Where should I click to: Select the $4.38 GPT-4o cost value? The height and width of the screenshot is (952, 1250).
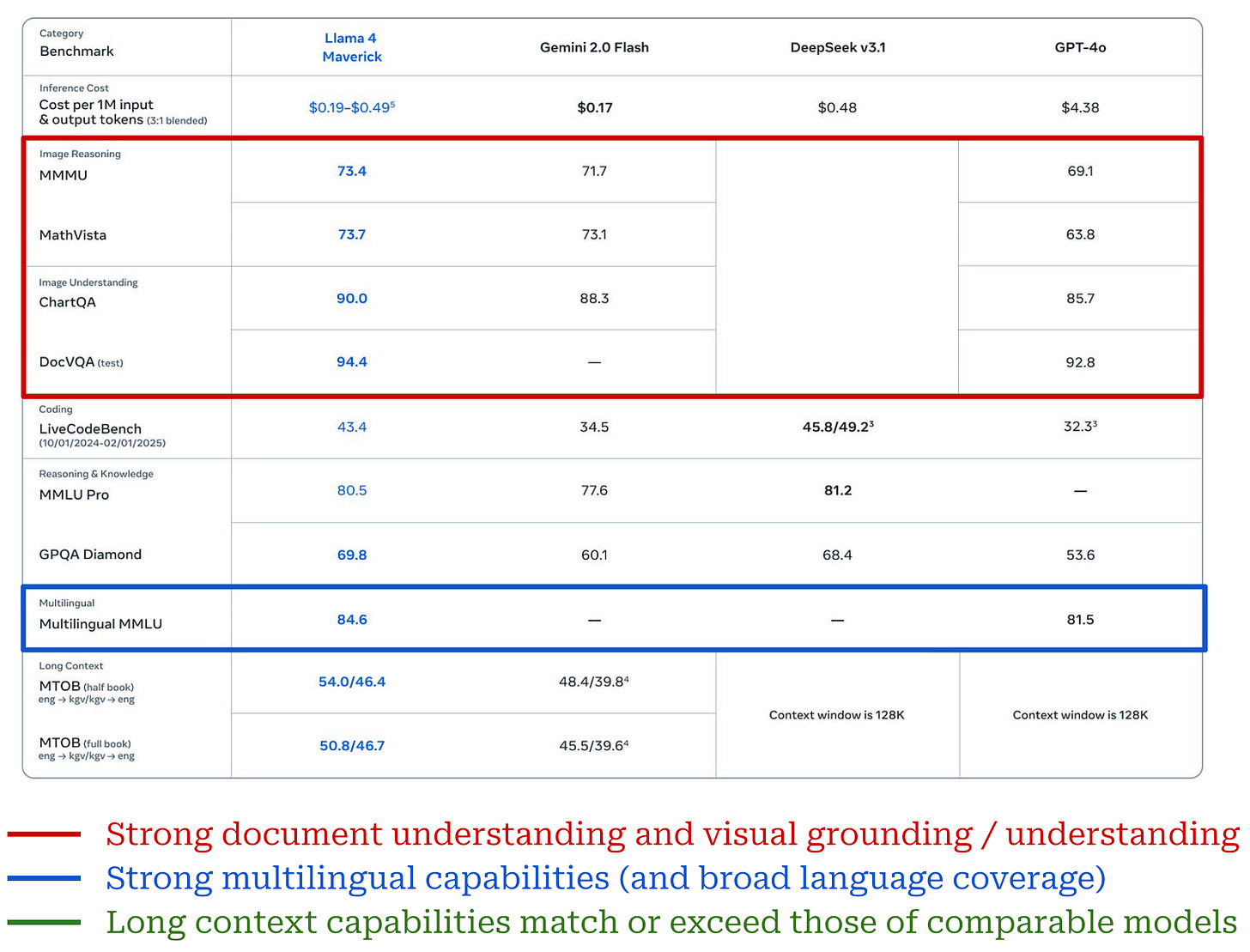coord(1080,107)
